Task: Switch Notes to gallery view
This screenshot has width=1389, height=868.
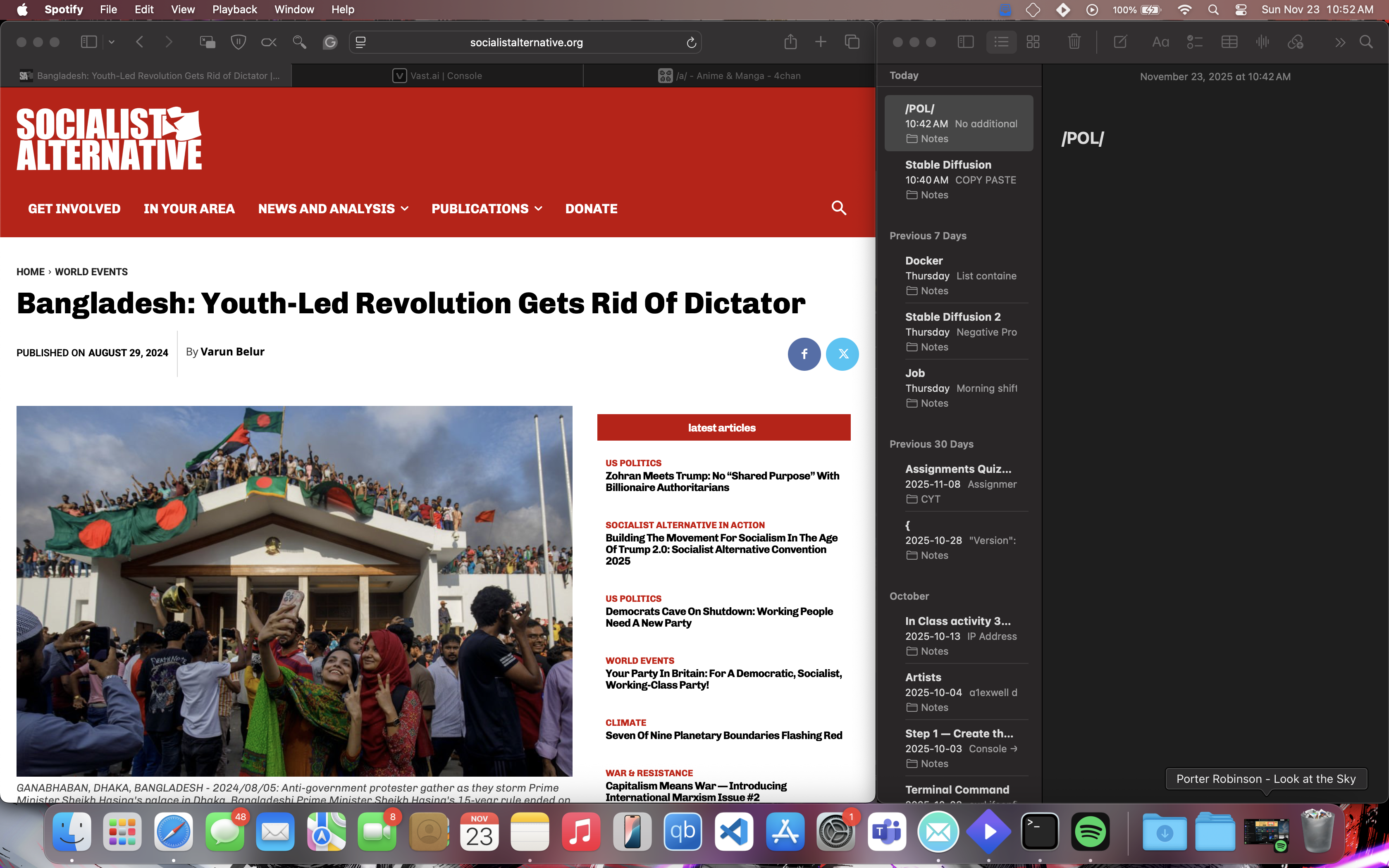Action: [x=1033, y=42]
